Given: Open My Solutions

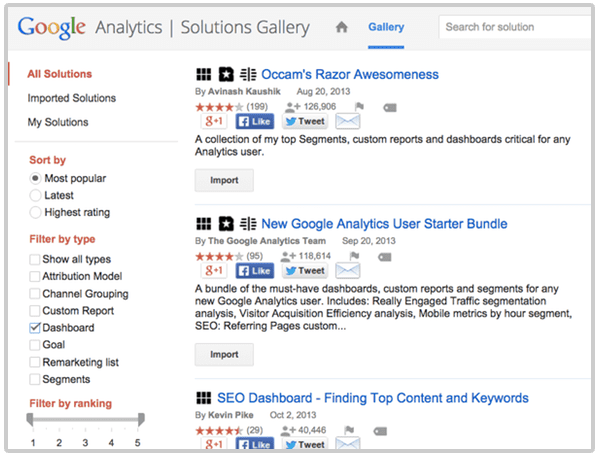Looking at the screenshot, I should click(x=58, y=122).
